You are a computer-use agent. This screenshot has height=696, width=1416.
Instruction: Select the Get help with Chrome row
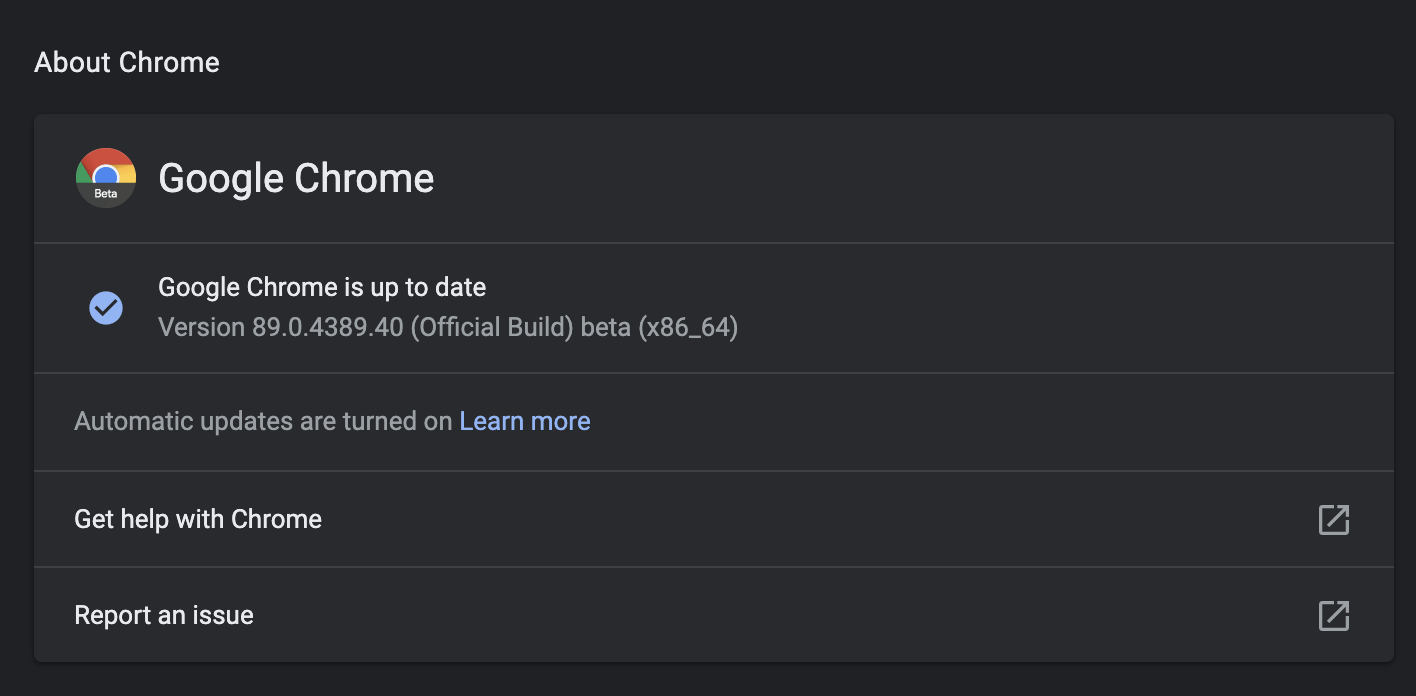pyautogui.click(x=714, y=520)
